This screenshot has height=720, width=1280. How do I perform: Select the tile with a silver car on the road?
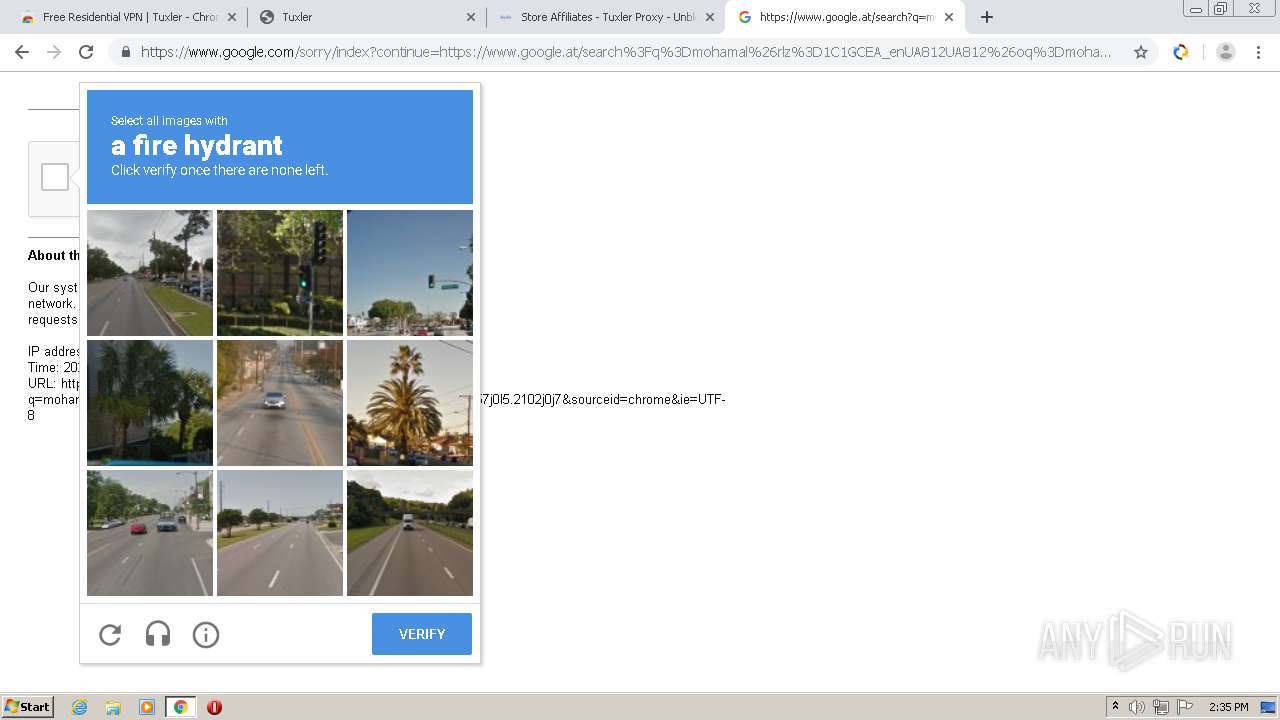[x=280, y=403]
